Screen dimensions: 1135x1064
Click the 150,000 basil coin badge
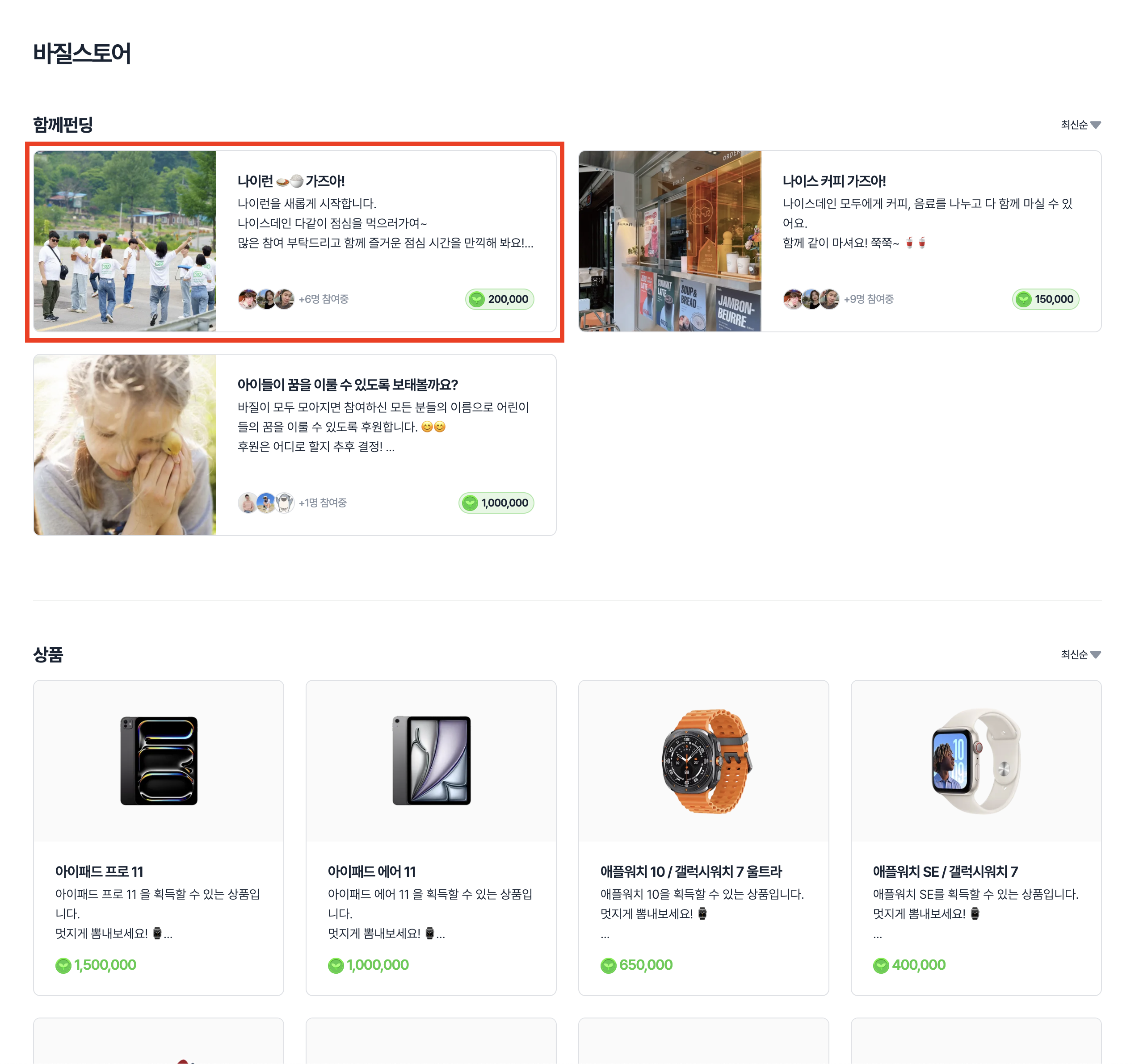click(x=1045, y=299)
